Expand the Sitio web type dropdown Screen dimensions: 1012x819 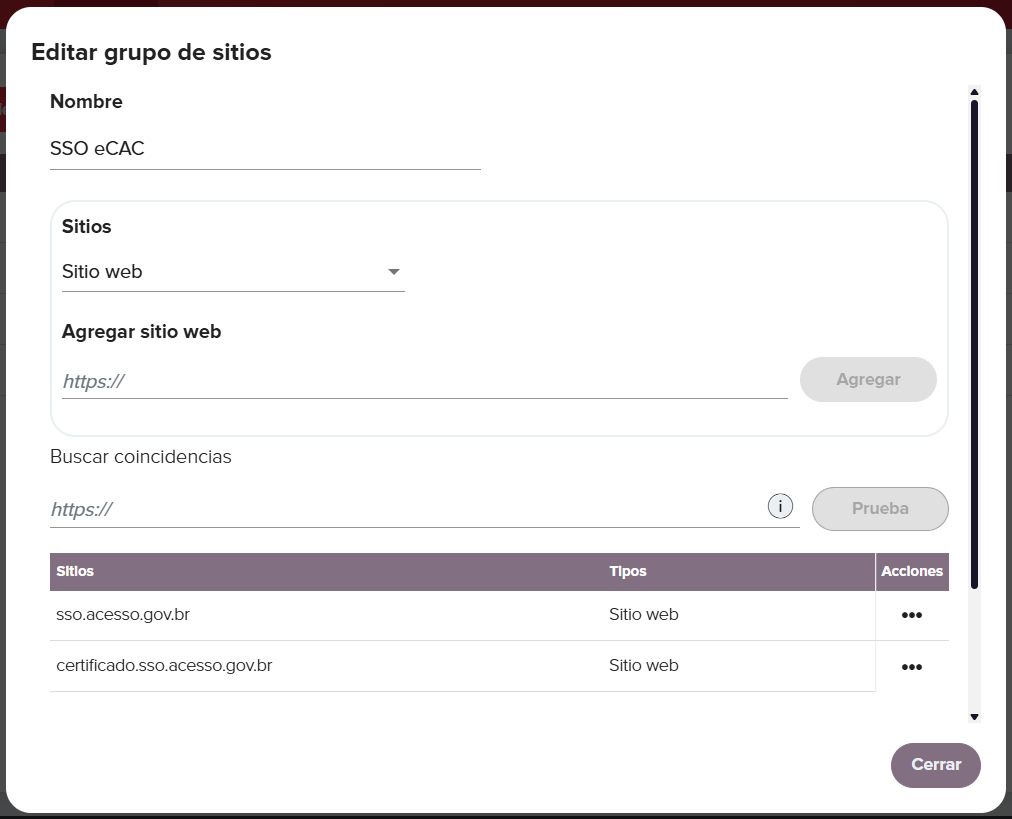(x=233, y=272)
